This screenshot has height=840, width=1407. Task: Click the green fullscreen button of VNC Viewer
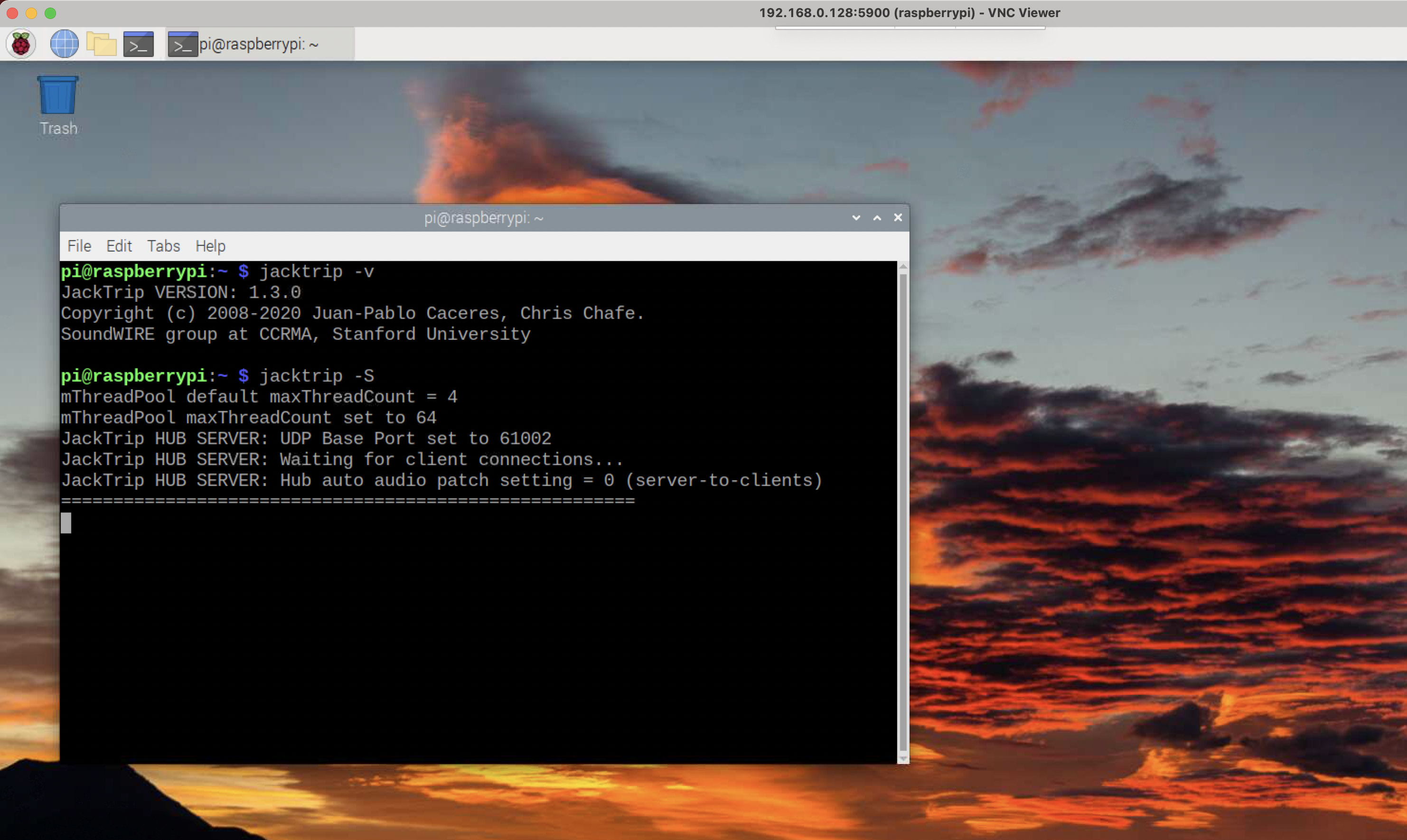coord(50,13)
